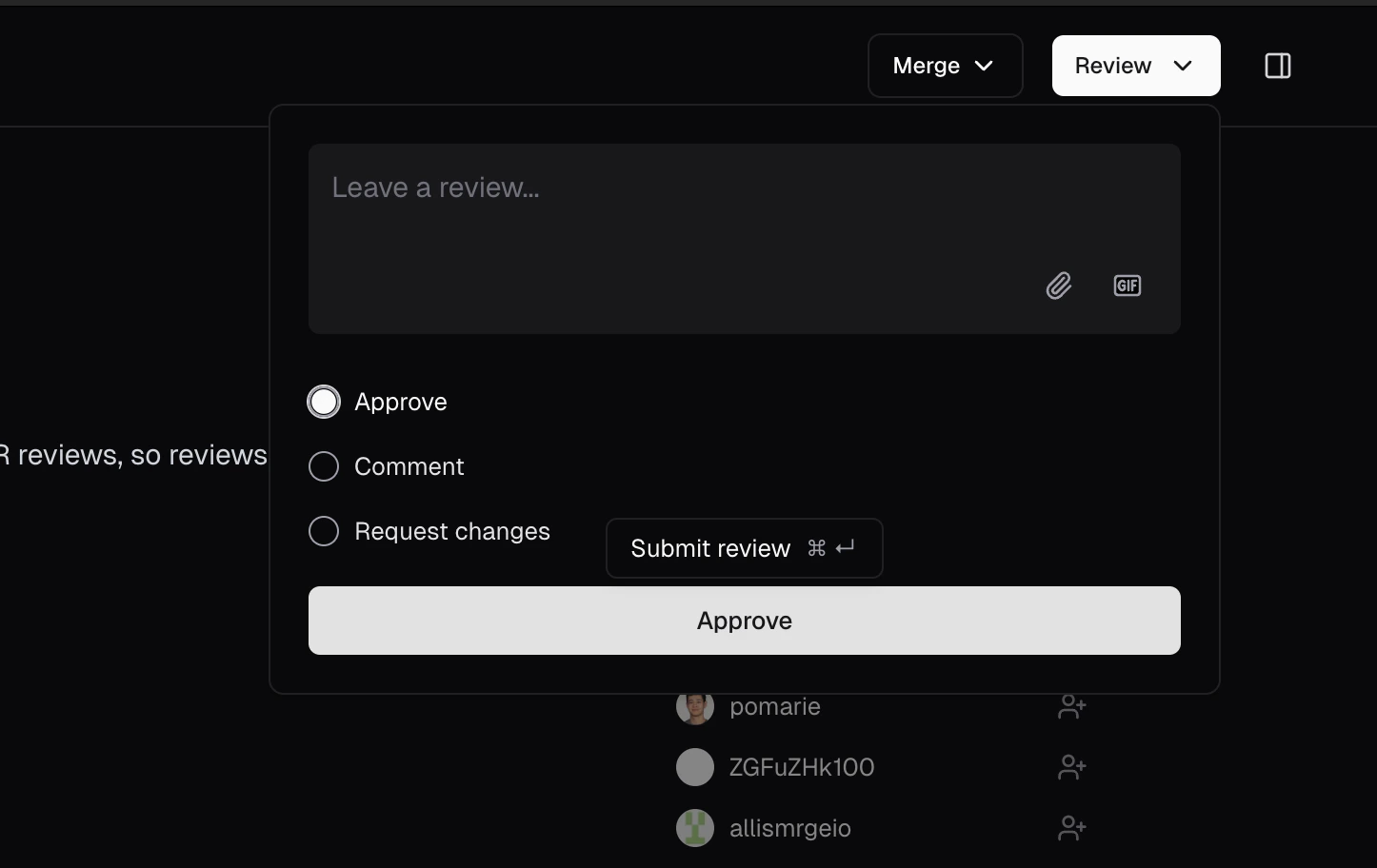Add ZGFuZHk100 as reviewer via the person-plus icon
Screen dimensions: 1377x868
1072,767
